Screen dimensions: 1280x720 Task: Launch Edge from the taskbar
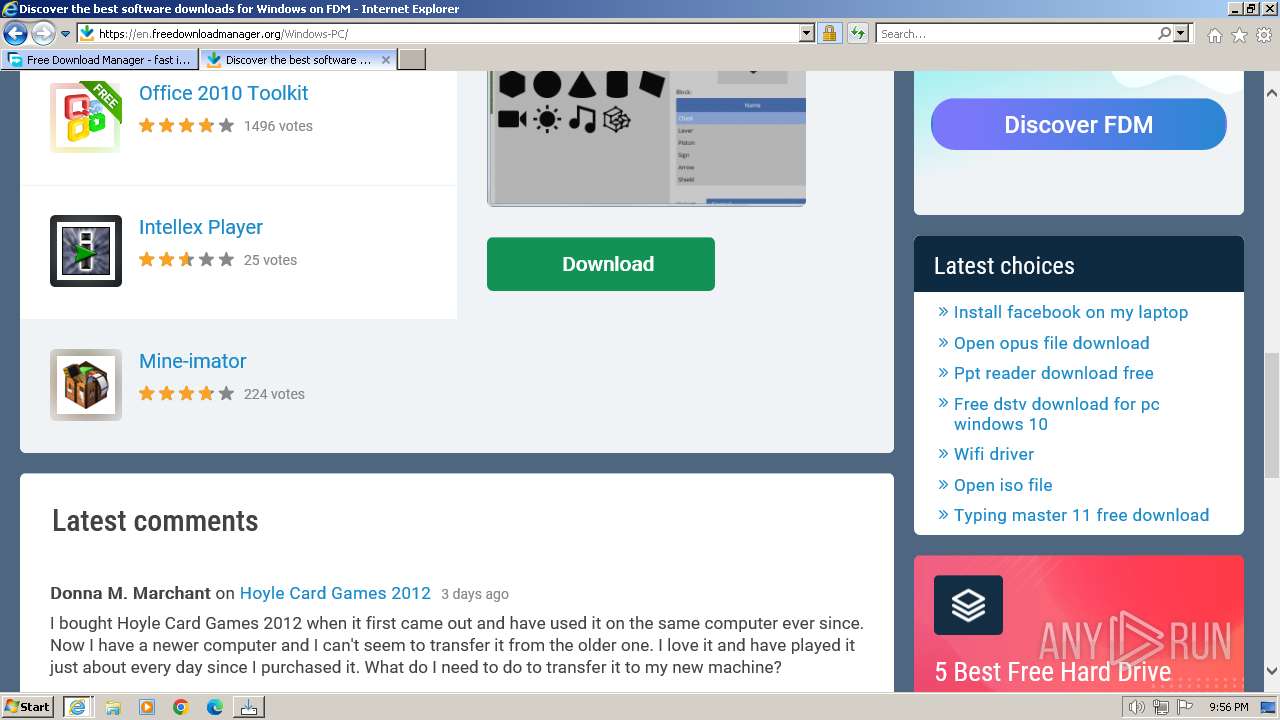pyautogui.click(x=215, y=707)
